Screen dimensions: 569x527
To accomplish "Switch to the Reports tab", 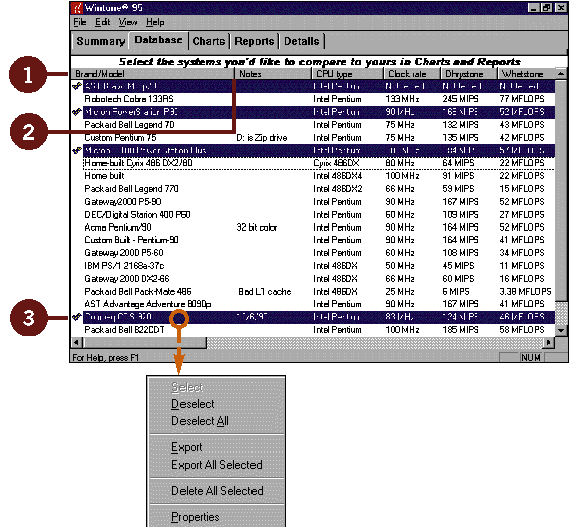I will (254, 41).
